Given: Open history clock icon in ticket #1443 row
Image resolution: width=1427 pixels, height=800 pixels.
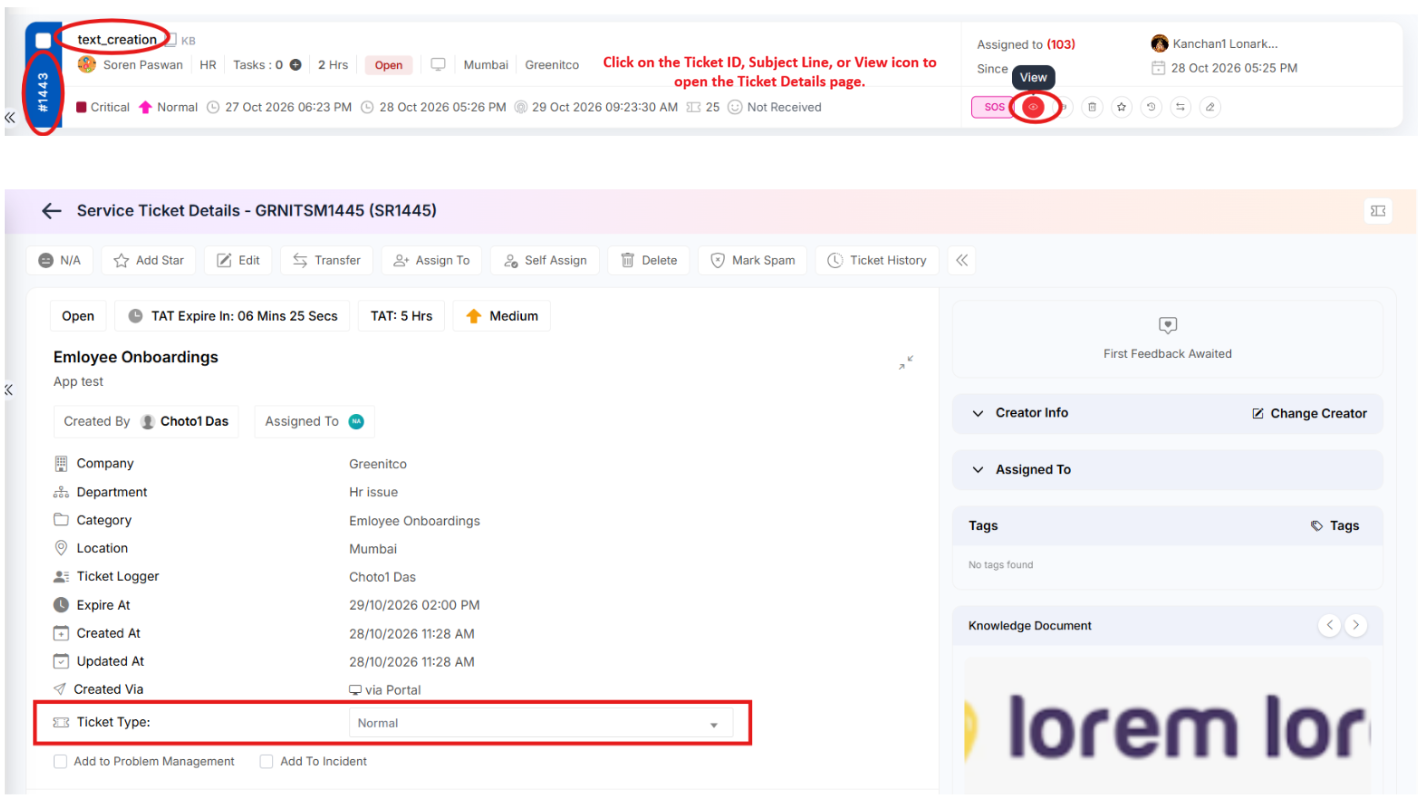Looking at the screenshot, I should [1151, 107].
